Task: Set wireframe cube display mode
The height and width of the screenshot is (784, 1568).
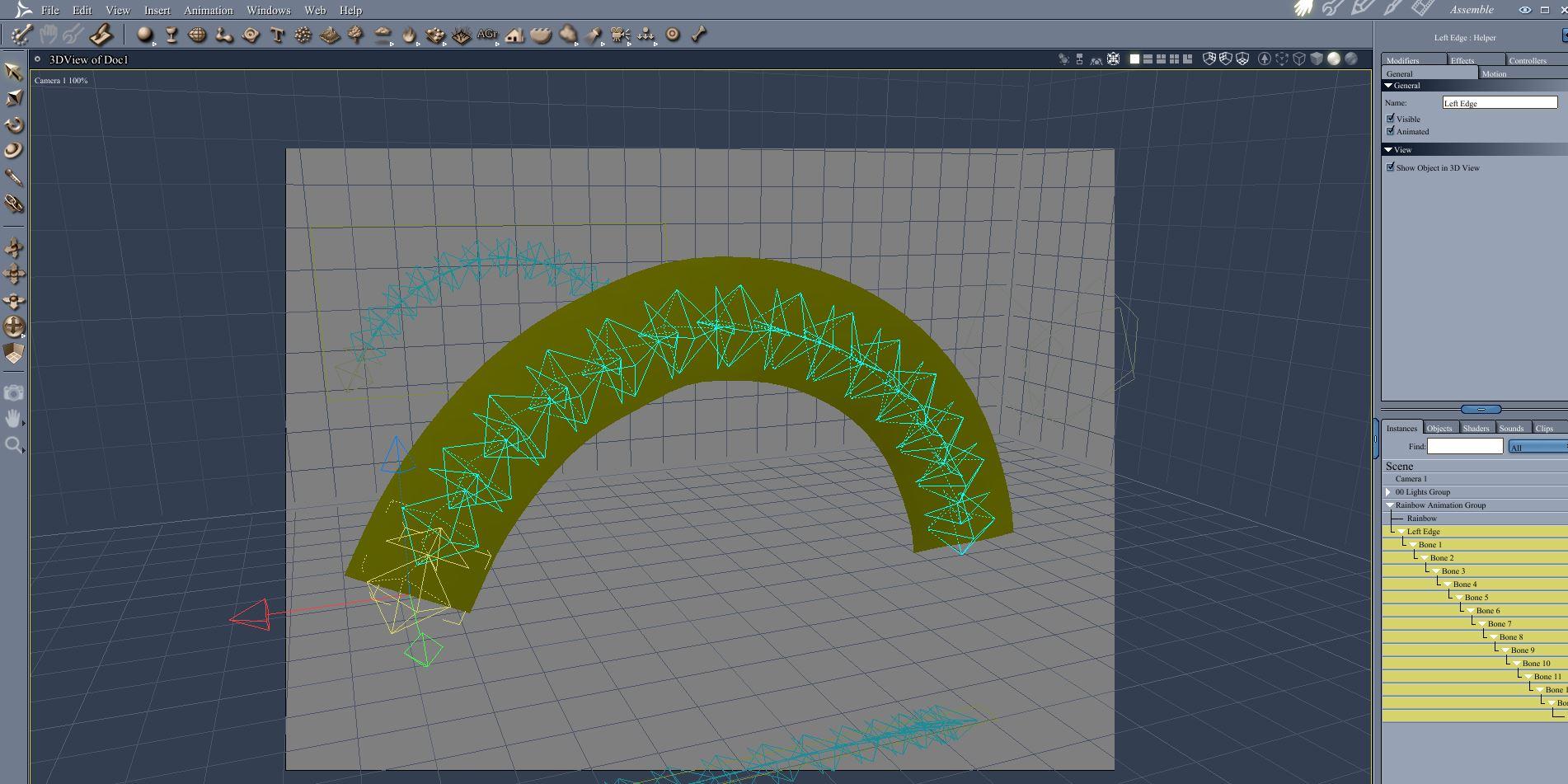Action: (1299, 59)
